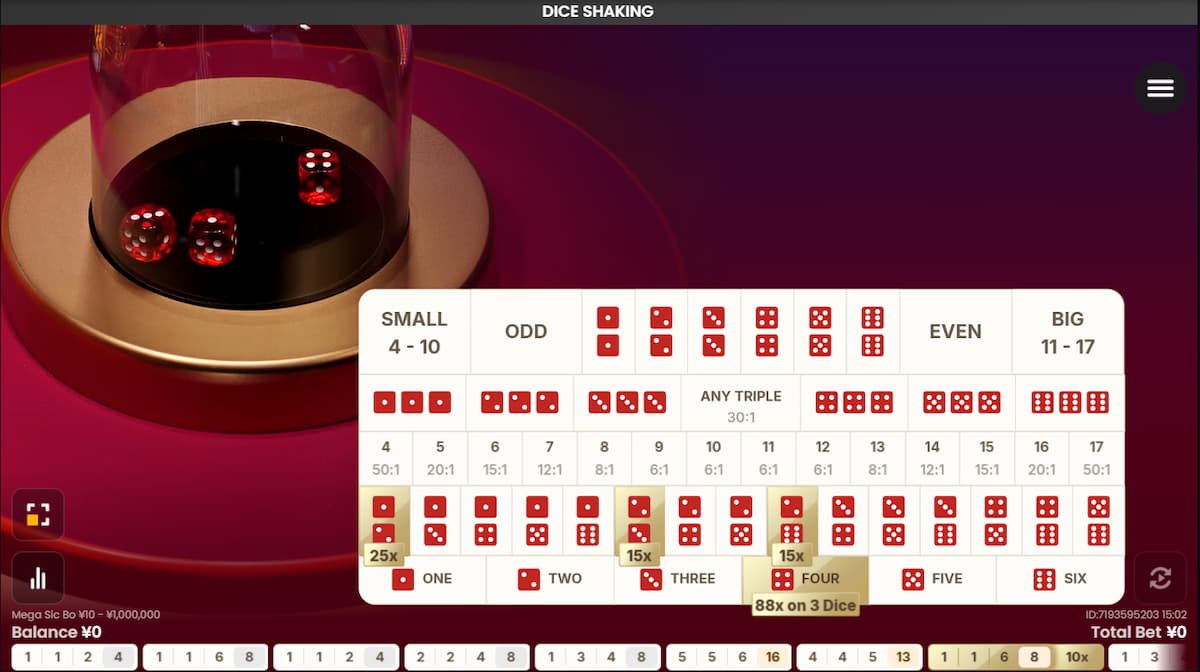Toggle the fullscreen view icon
The image size is (1200, 672).
(x=38, y=514)
